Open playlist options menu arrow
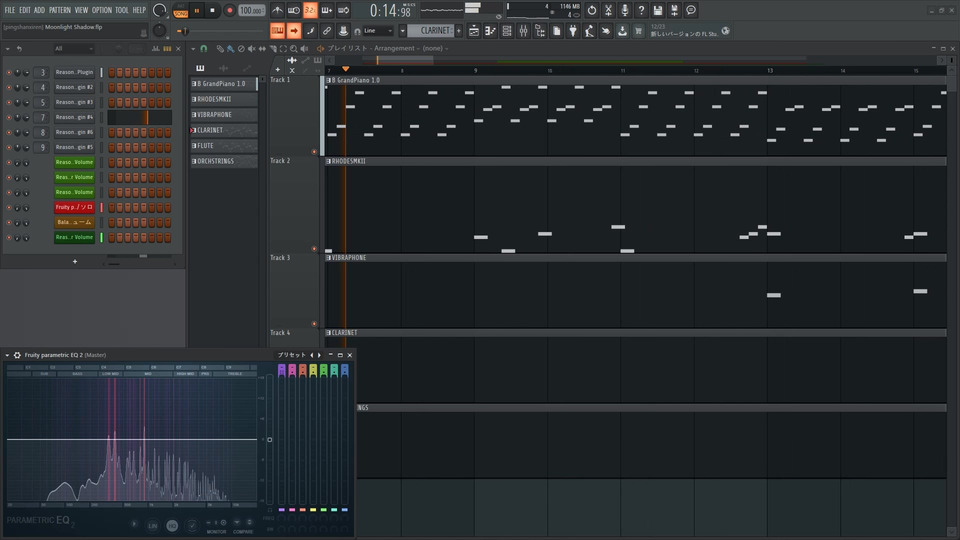The width and height of the screenshot is (960, 540). point(193,48)
